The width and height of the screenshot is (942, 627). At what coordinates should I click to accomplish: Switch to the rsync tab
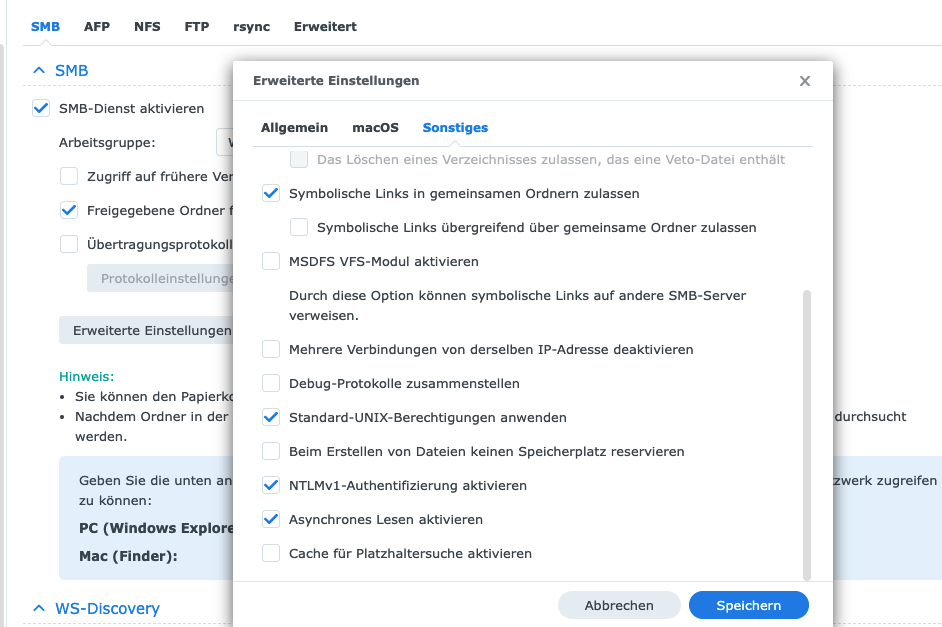click(x=252, y=27)
